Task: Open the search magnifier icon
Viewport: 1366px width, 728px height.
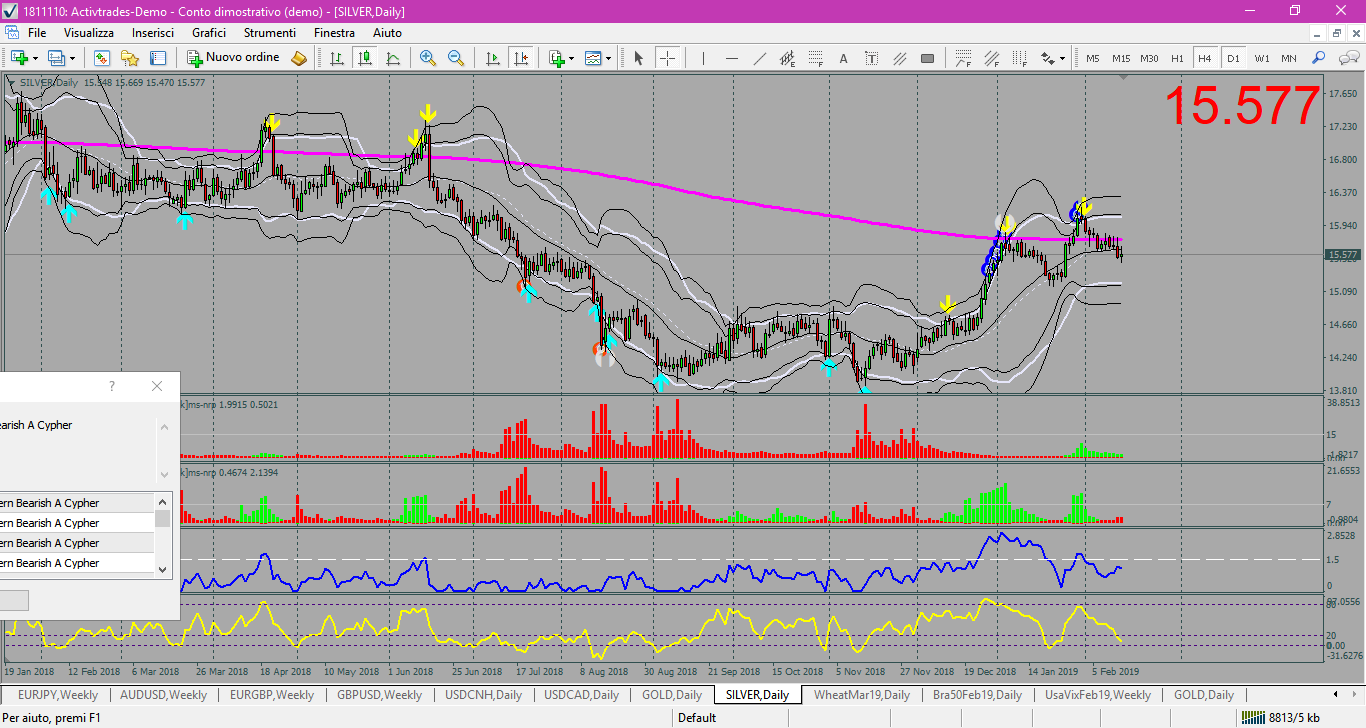Action: pyautogui.click(x=1318, y=58)
